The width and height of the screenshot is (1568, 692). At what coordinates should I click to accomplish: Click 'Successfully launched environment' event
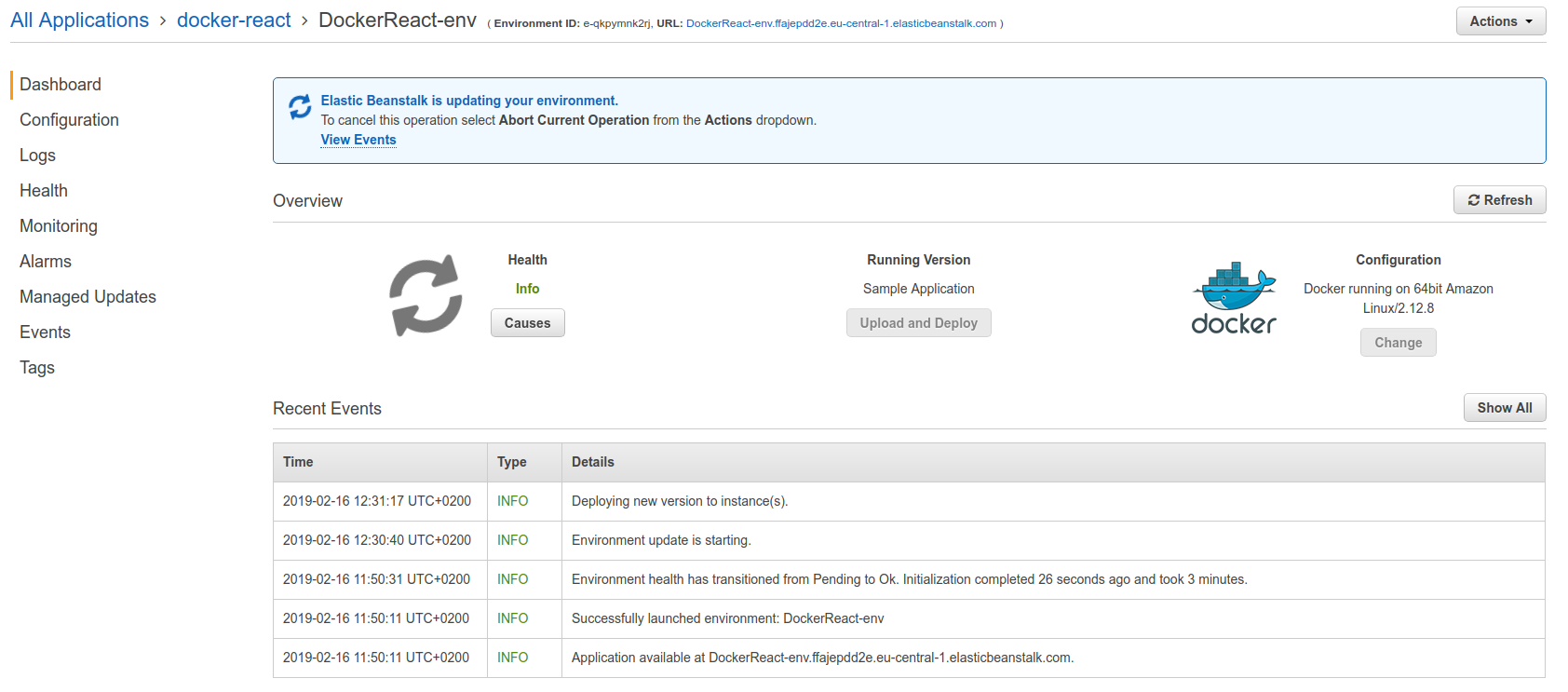(x=728, y=618)
